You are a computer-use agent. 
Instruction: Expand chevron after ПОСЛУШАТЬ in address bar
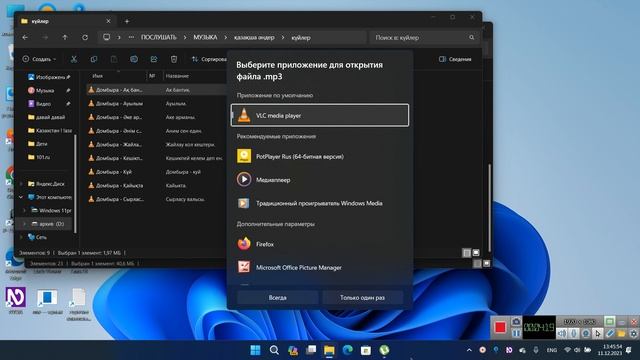coord(184,38)
